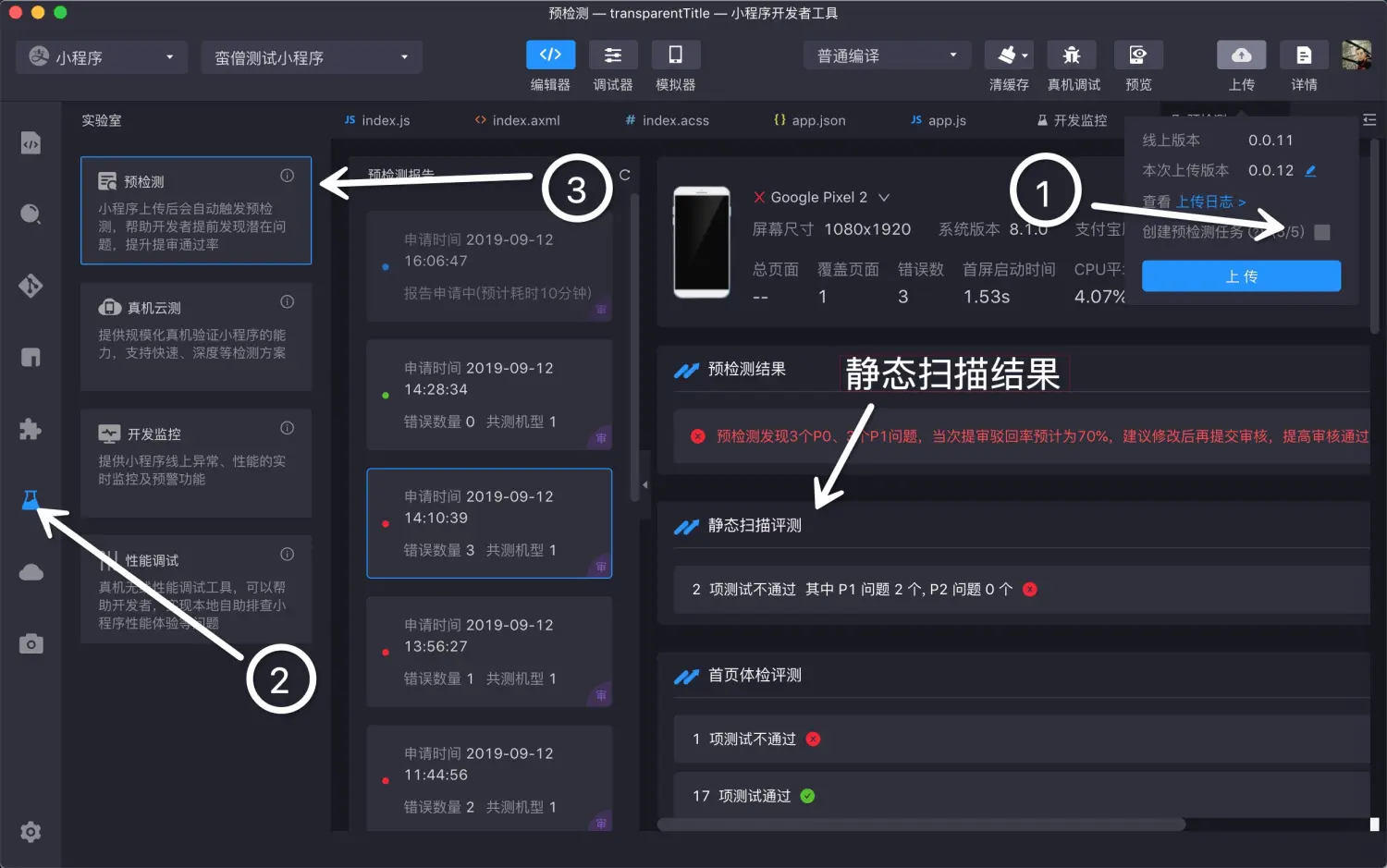Screen dimensions: 1387x868
Task: Collapse the report list with the side handle
Action: tap(644, 484)
